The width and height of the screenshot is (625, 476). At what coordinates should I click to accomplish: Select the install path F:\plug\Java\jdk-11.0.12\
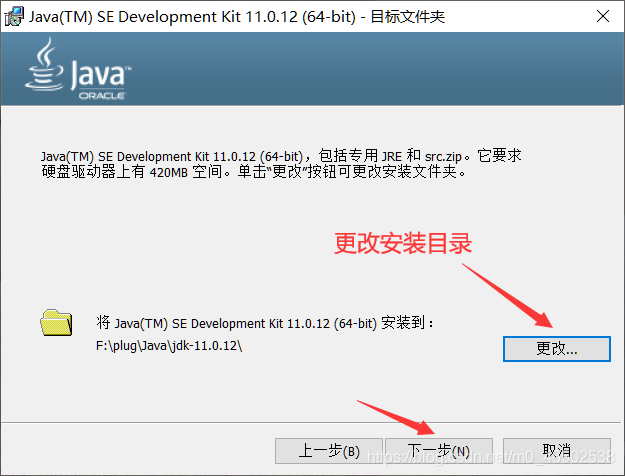pos(169,346)
